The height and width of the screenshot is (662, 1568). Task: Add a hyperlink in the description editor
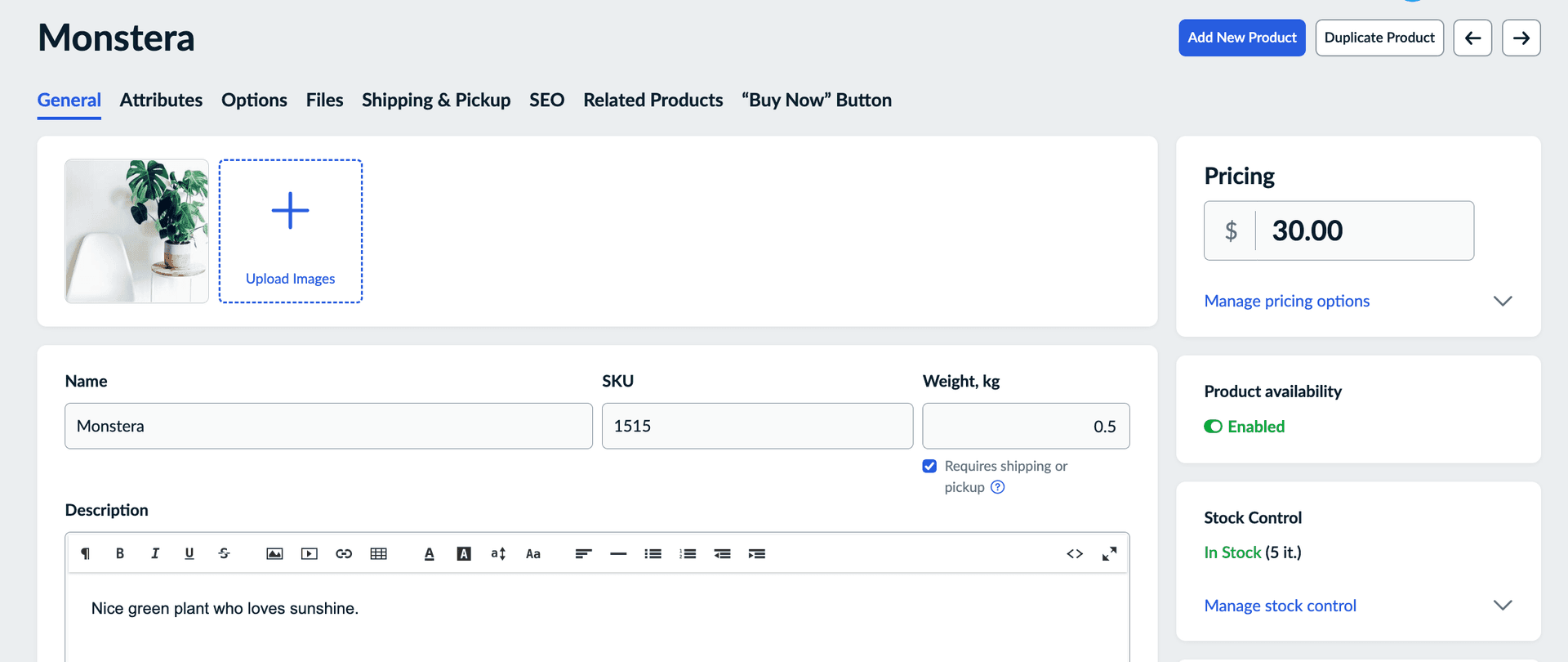click(x=344, y=553)
